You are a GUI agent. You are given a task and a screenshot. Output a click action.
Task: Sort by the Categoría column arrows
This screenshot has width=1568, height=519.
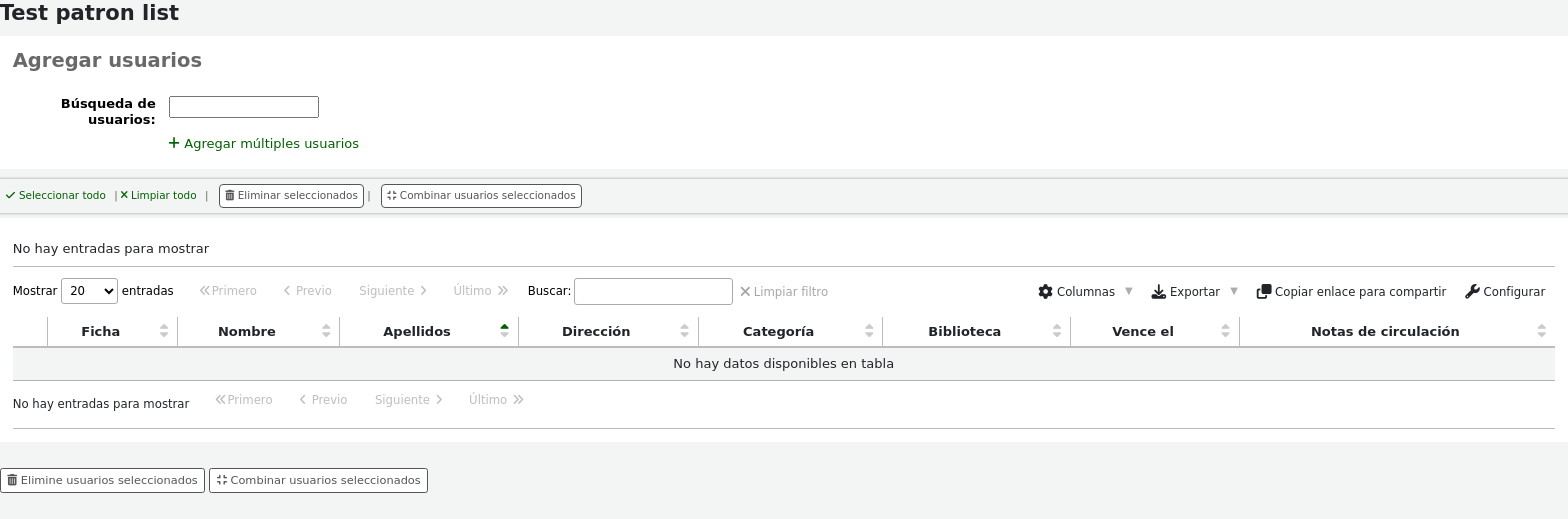869,331
